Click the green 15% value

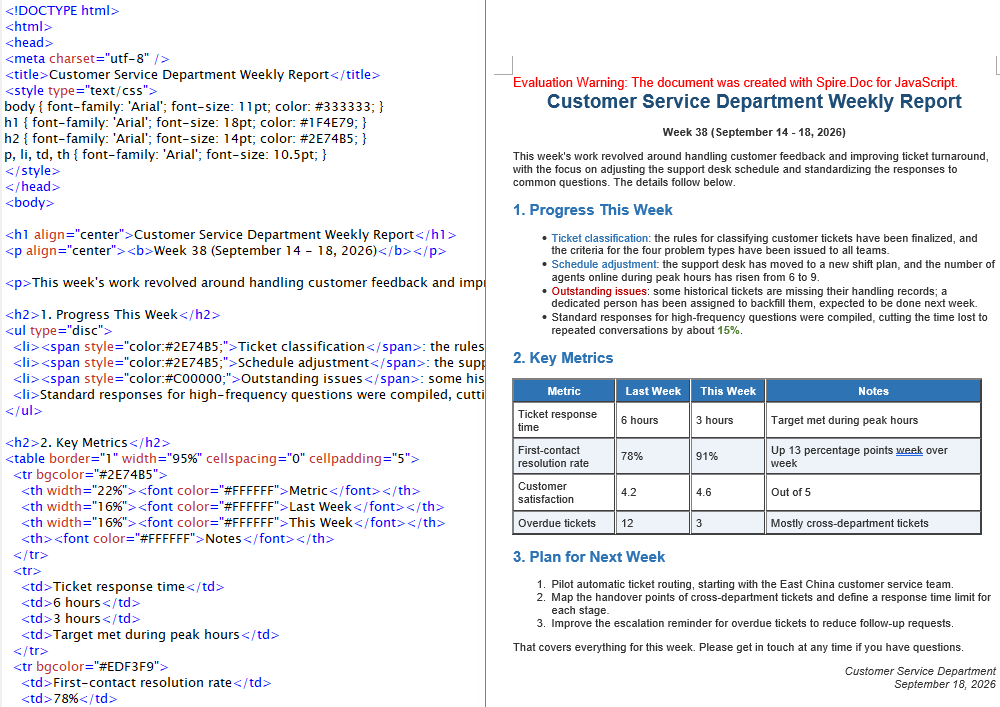pos(728,330)
